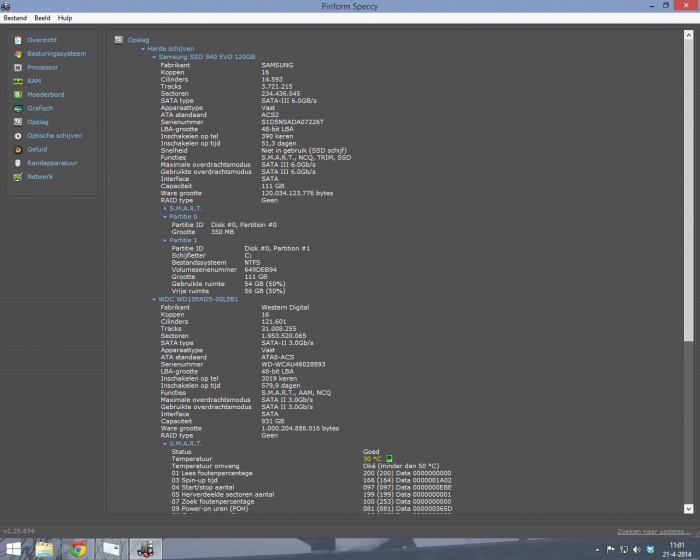Launch Google Chrome from the taskbar
This screenshot has width=700, height=560.
coord(78,549)
